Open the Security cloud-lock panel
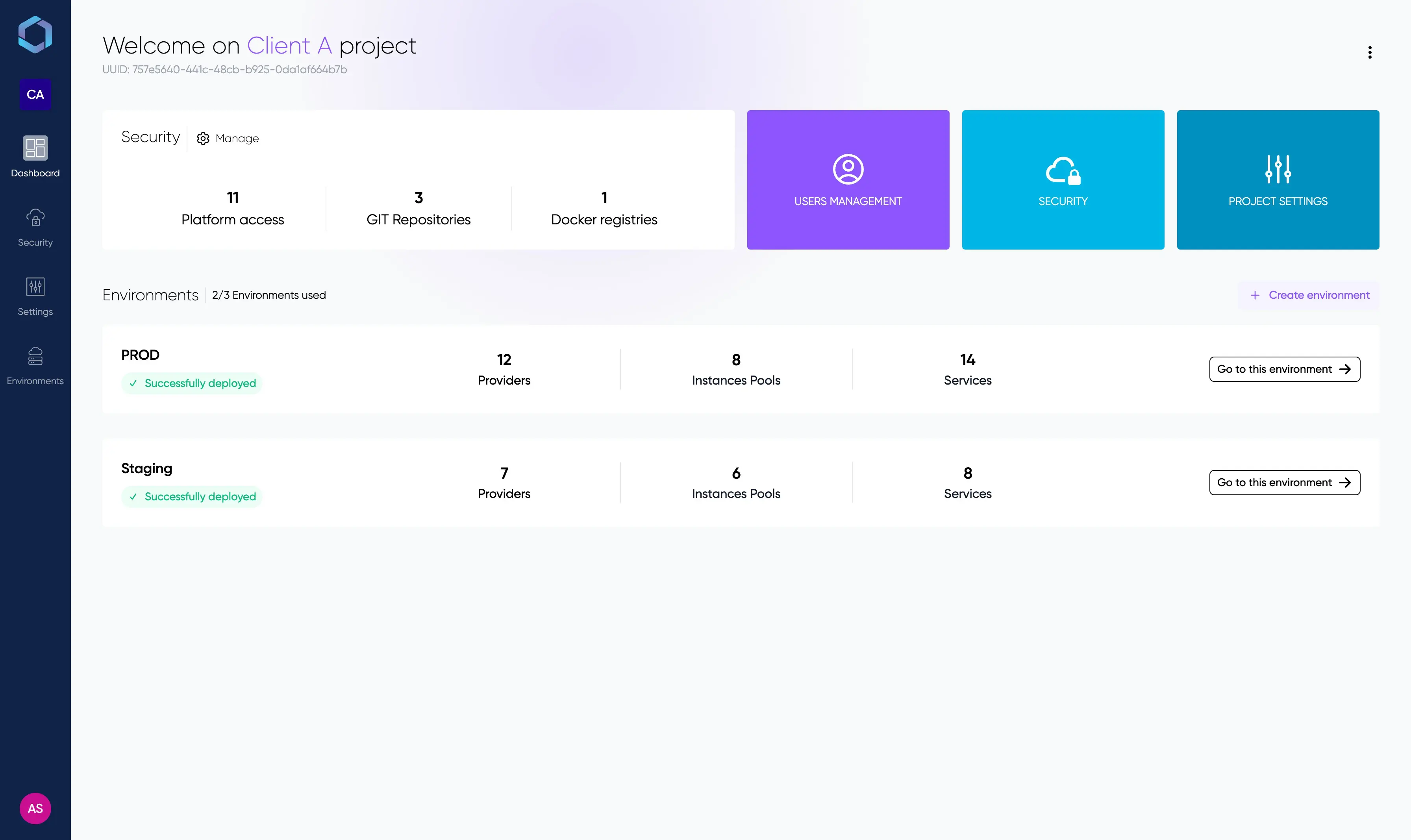The width and height of the screenshot is (1411, 840). point(1063,180)
